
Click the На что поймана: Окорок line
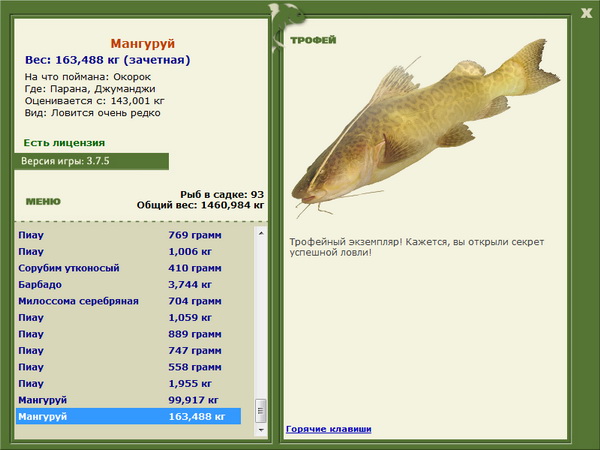click(x=88, y=77)
